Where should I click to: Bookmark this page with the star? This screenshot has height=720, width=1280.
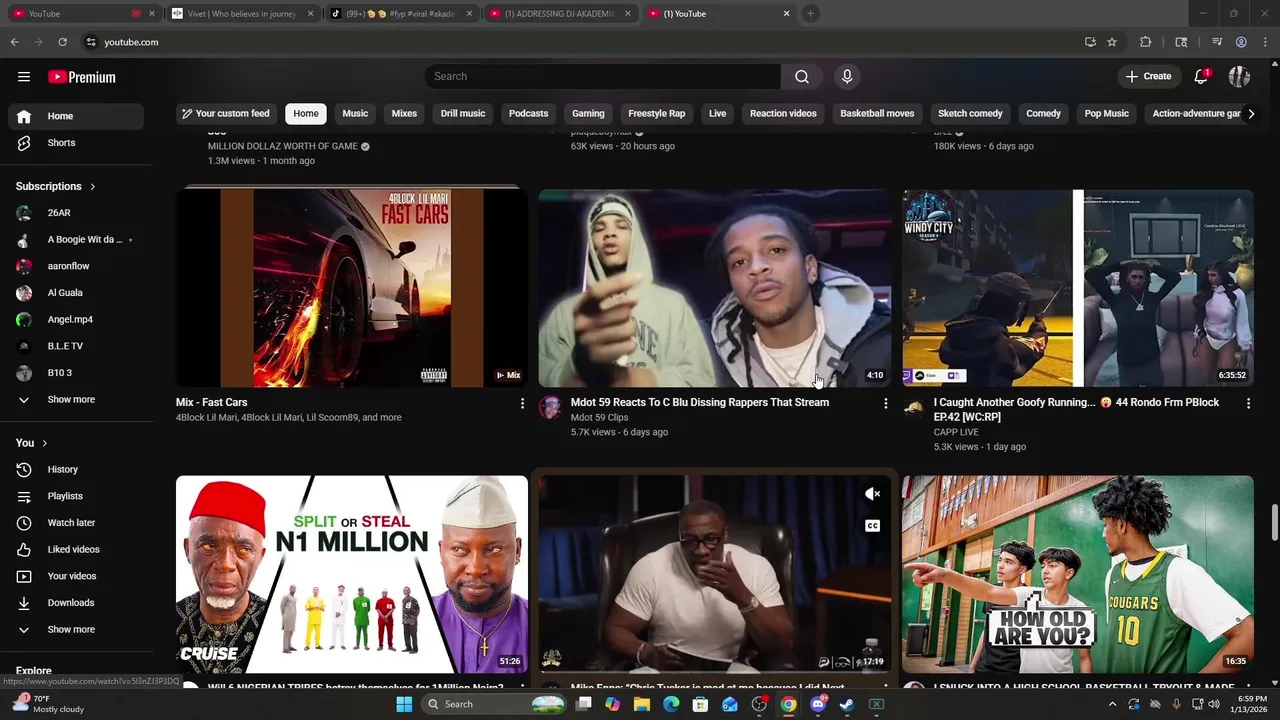[x=1112, y=42]
